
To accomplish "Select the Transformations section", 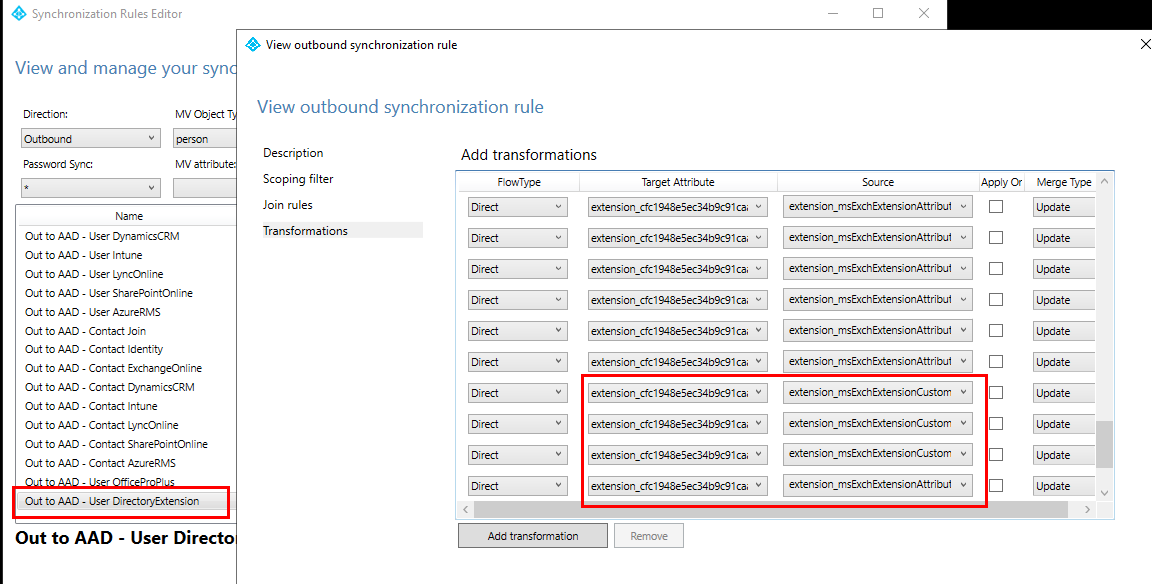I will point(342,231).
